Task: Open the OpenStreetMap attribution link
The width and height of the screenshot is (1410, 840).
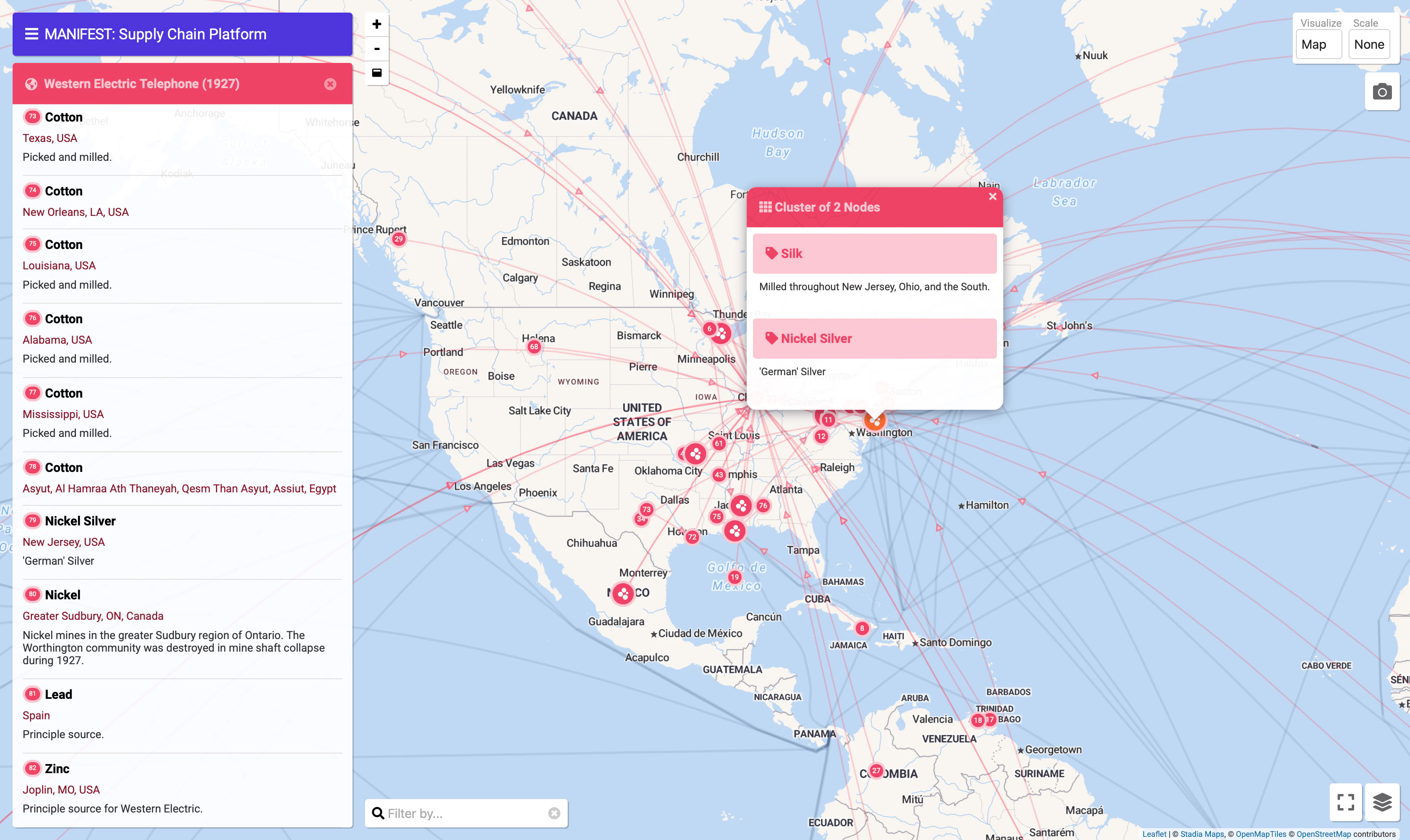Action: [1323, 834]
